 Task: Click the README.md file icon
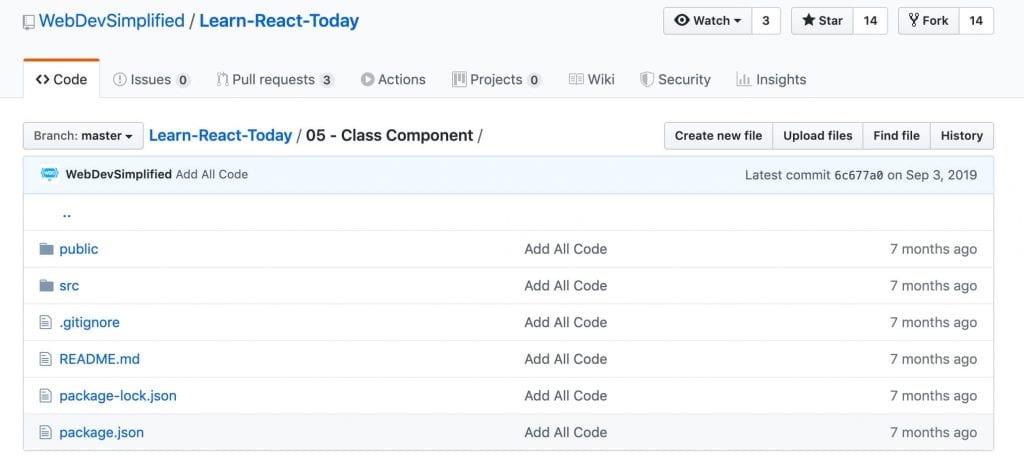click(45, 358)
